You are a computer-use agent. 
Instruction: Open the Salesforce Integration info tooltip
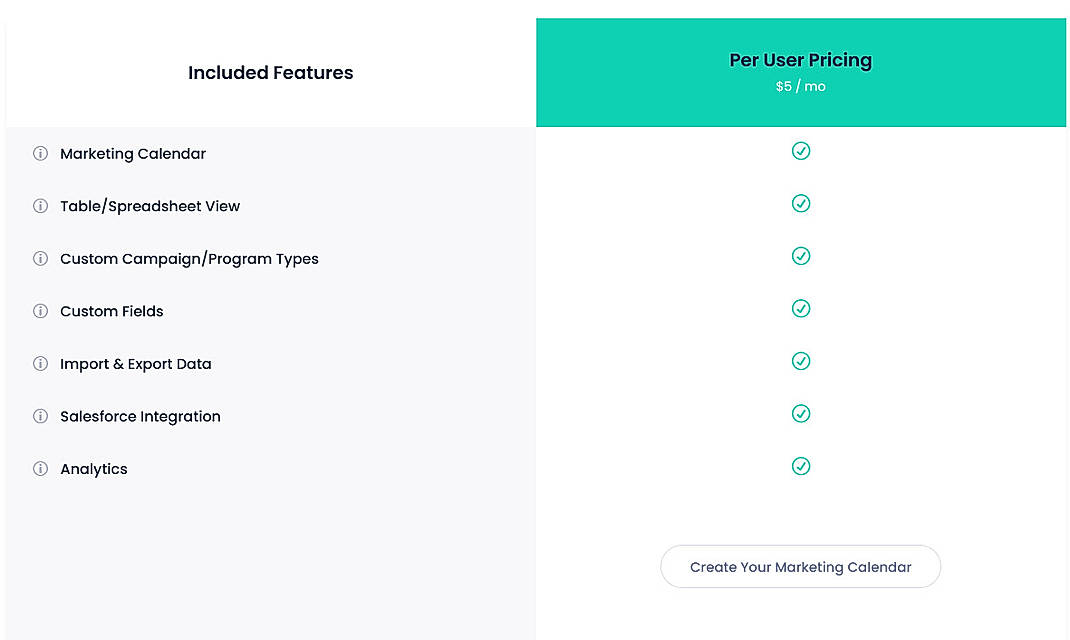pyautogui.click(x=40, y=416)
